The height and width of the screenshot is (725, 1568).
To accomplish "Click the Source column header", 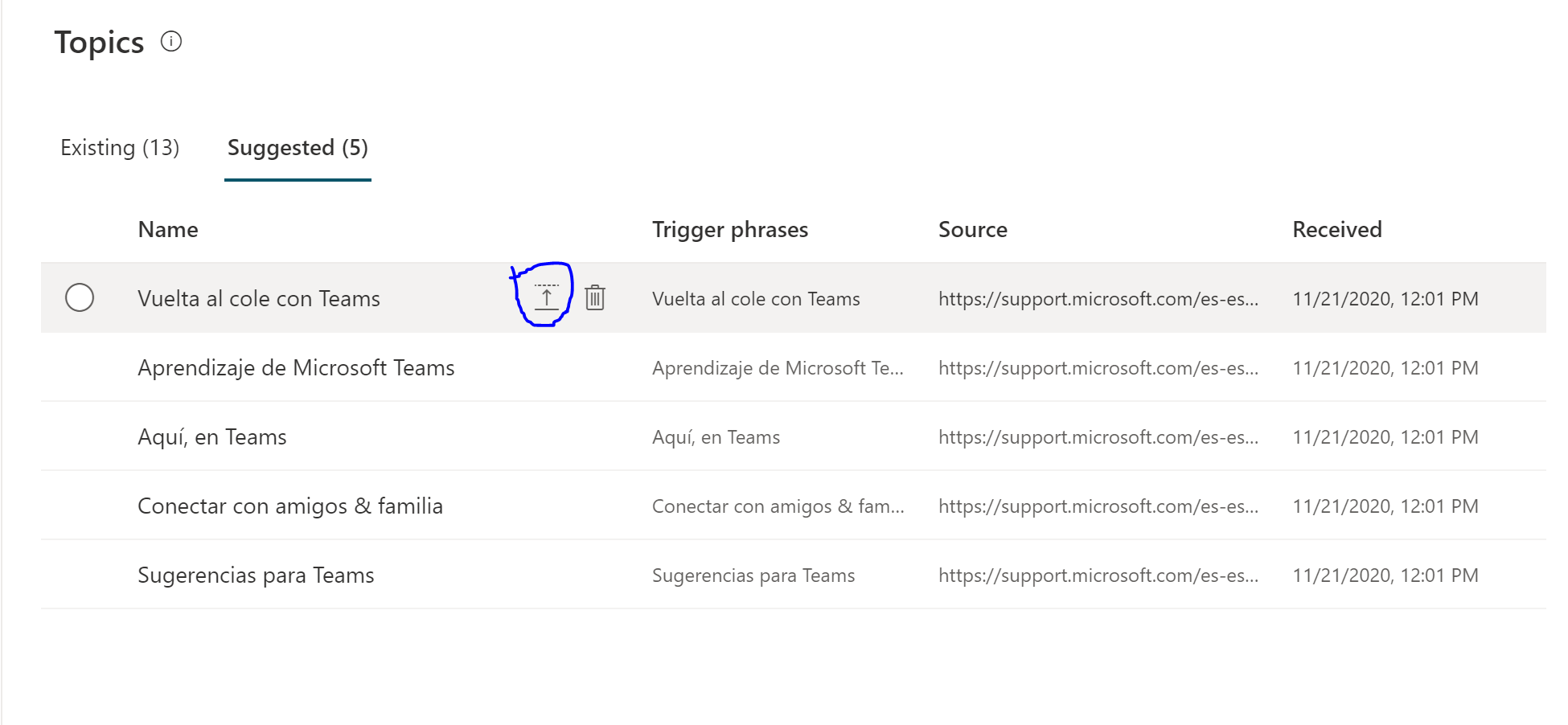I will pyautogui.click(x=973, y=230).
